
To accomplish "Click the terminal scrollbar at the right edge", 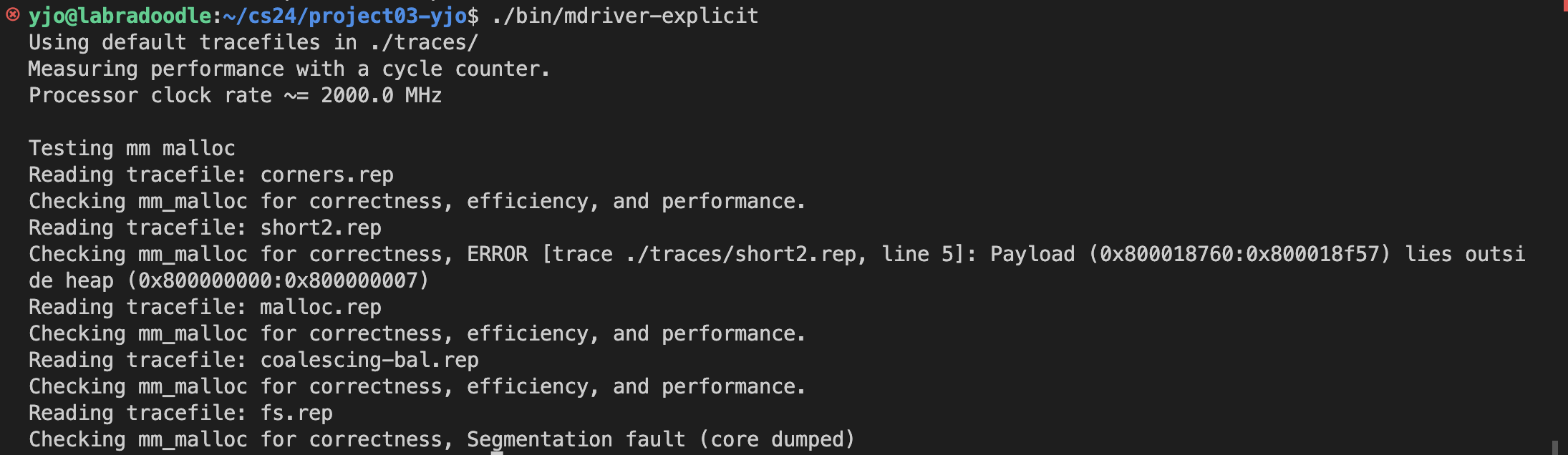I will click(1554, 446).
